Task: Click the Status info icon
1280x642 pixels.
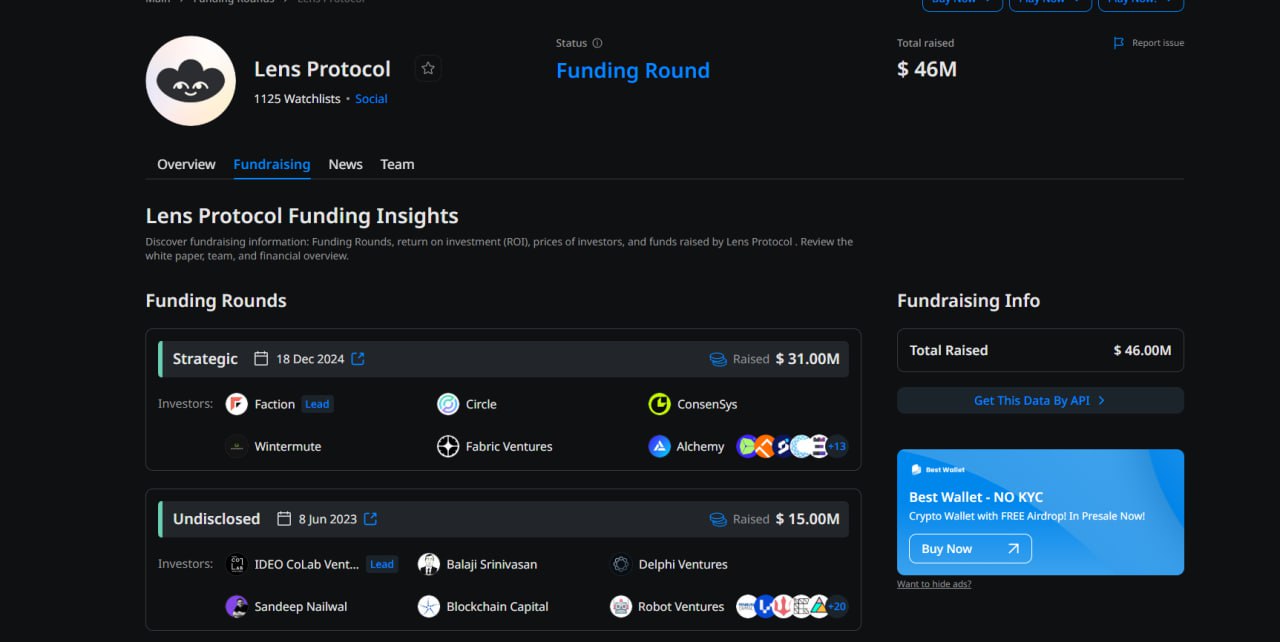Action: (x=598, y=43)
